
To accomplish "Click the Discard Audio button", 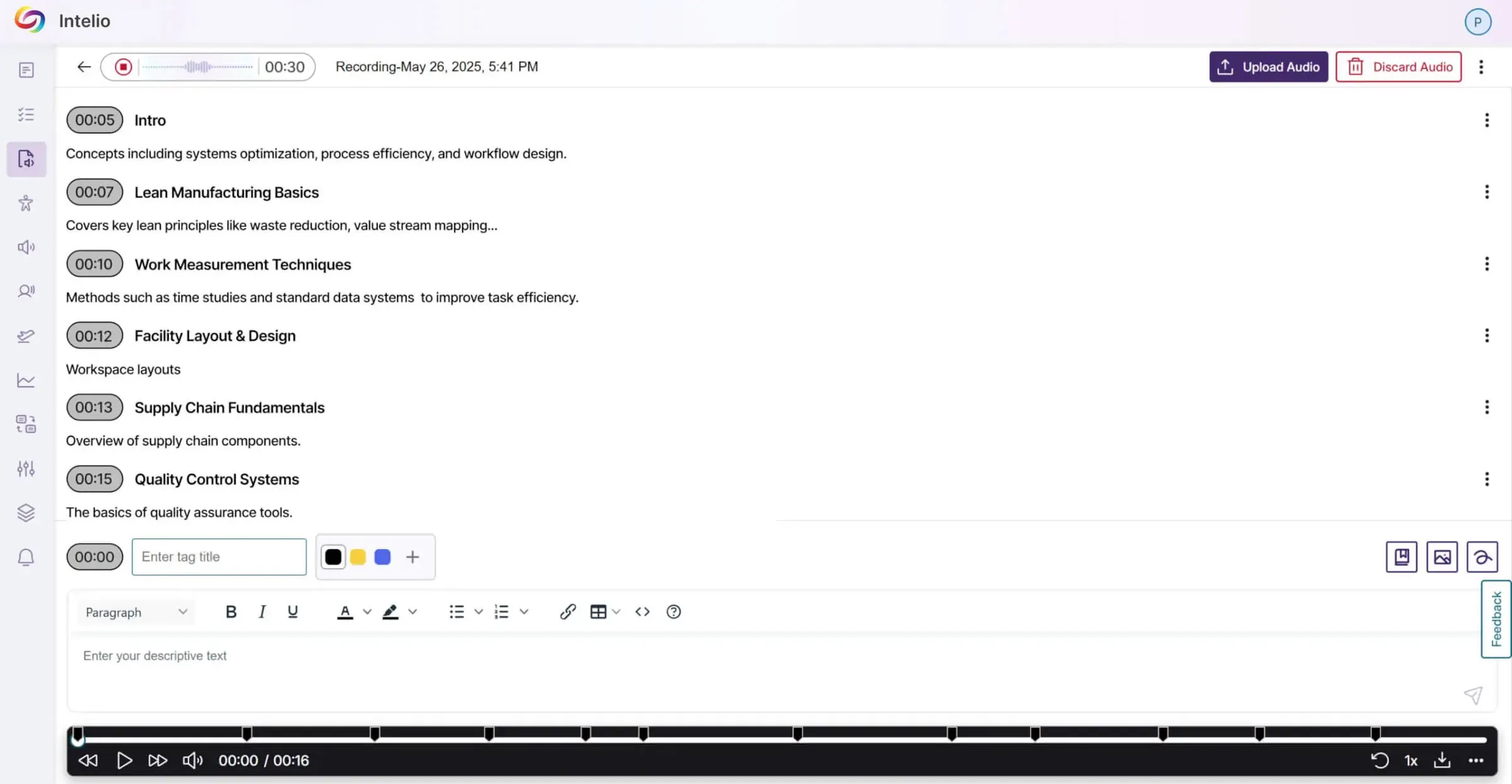I will (1399, 67).
